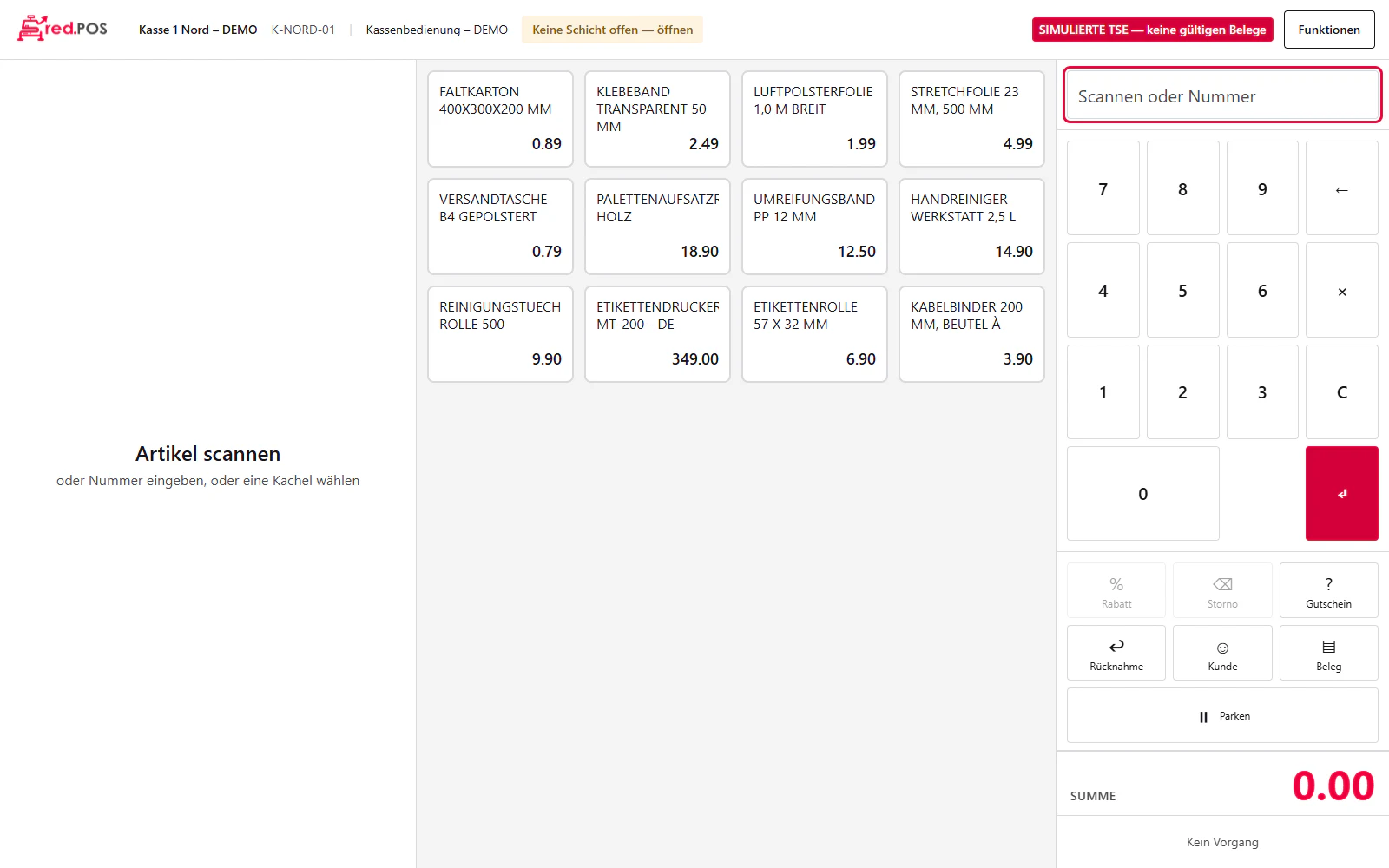
Task: Select the Storno cancel function
Action: [x=1222, y=590]
